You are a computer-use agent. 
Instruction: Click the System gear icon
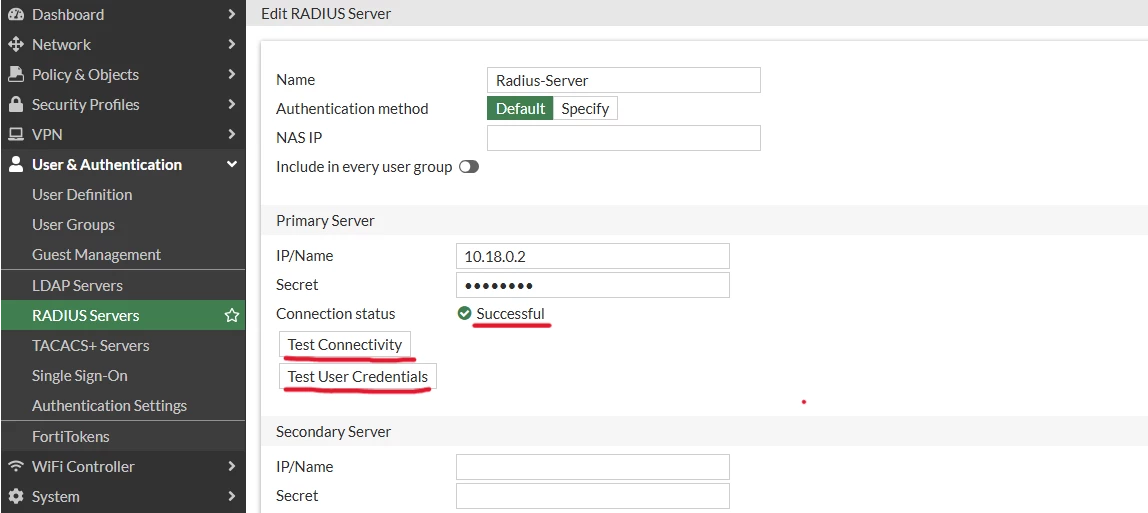pos(15,496)
